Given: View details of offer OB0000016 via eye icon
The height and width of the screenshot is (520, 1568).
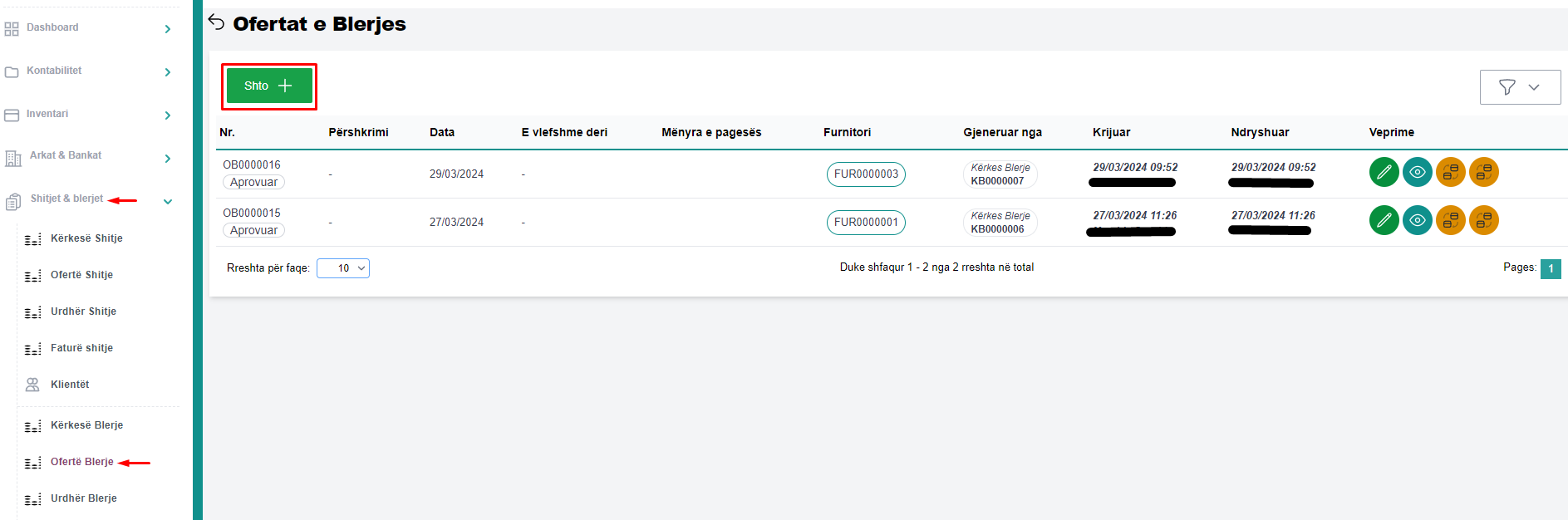Looking at the screenshot, I should point(1417,172).
